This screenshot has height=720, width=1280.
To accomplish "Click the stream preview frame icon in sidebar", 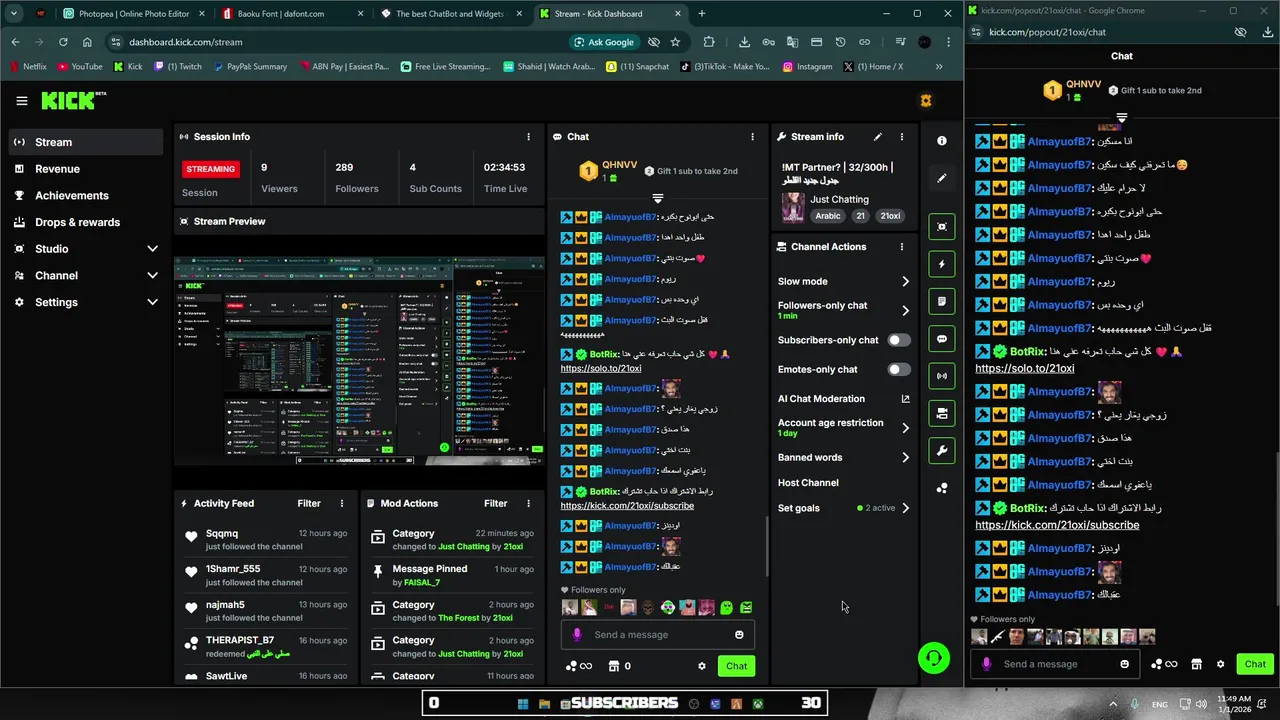I will 942,227.
